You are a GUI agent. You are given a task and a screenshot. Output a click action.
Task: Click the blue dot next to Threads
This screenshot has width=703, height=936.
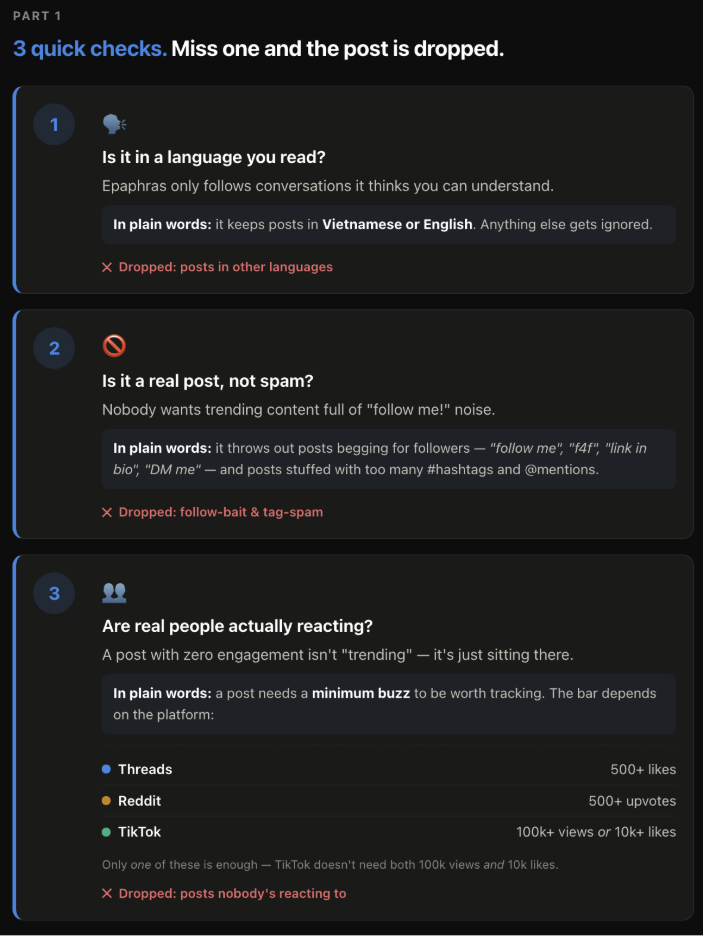pos(106,769)
